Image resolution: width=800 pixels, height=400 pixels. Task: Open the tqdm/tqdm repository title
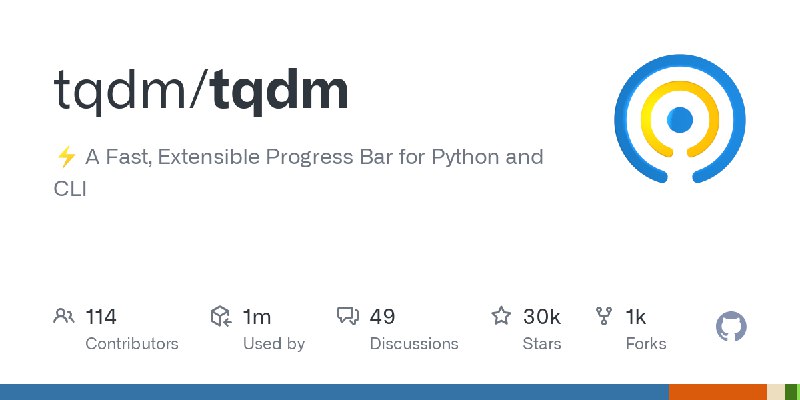click(201, 91)
